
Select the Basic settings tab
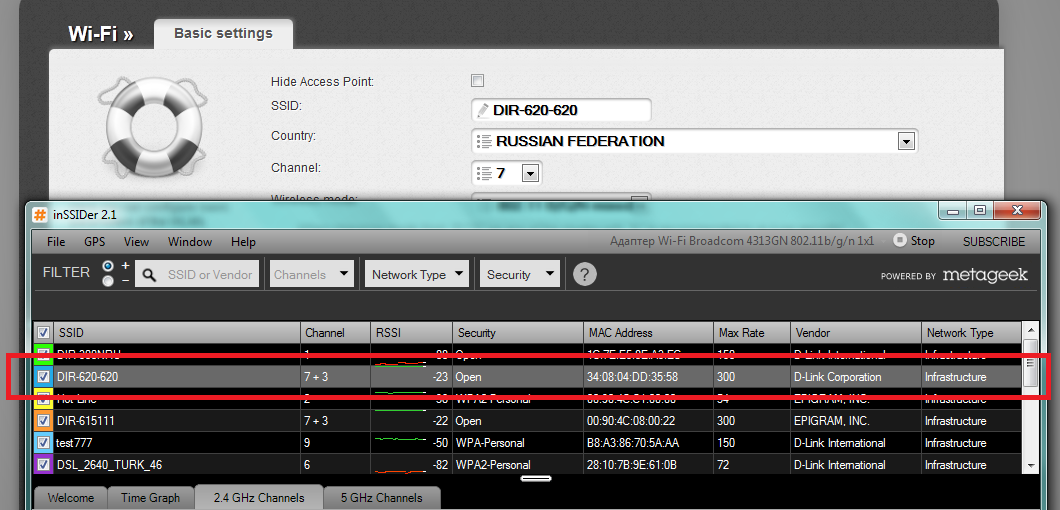tap(224, 33)
